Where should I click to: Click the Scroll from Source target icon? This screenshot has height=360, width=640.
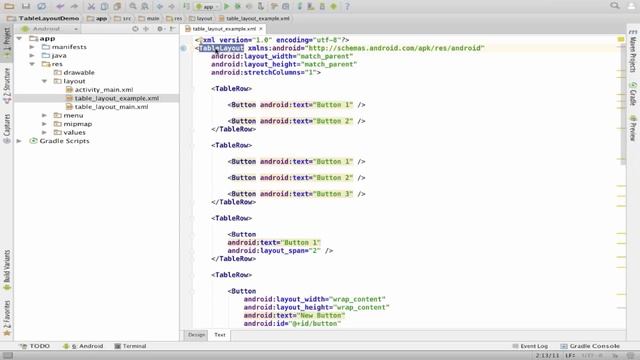[135, 29]
